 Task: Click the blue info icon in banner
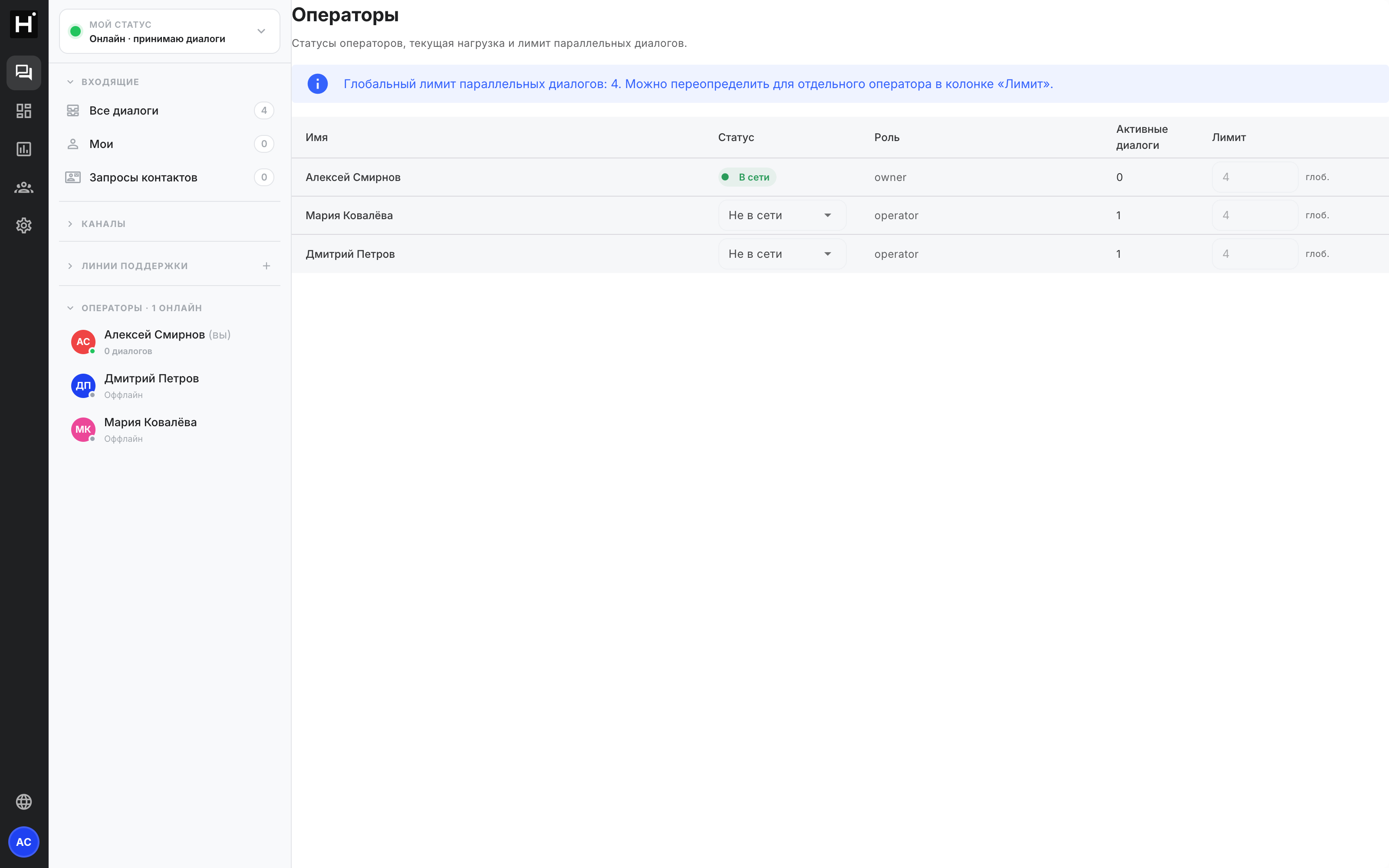[317, 84]
